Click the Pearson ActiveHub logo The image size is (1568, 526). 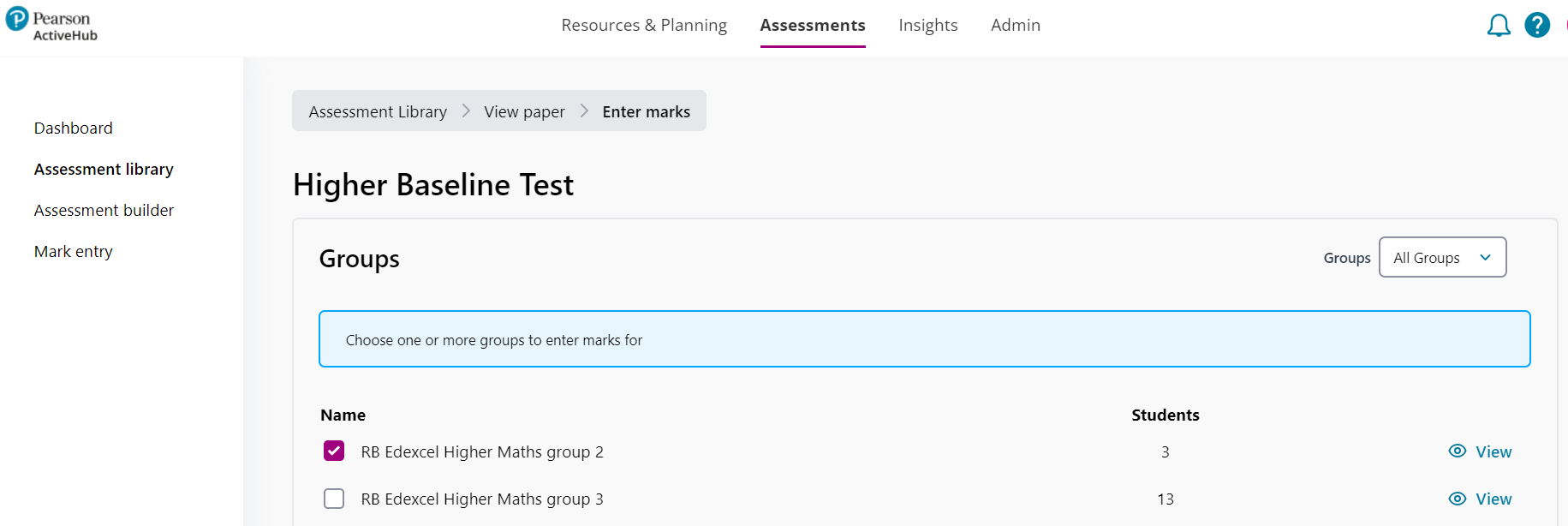tap(52, 26)
